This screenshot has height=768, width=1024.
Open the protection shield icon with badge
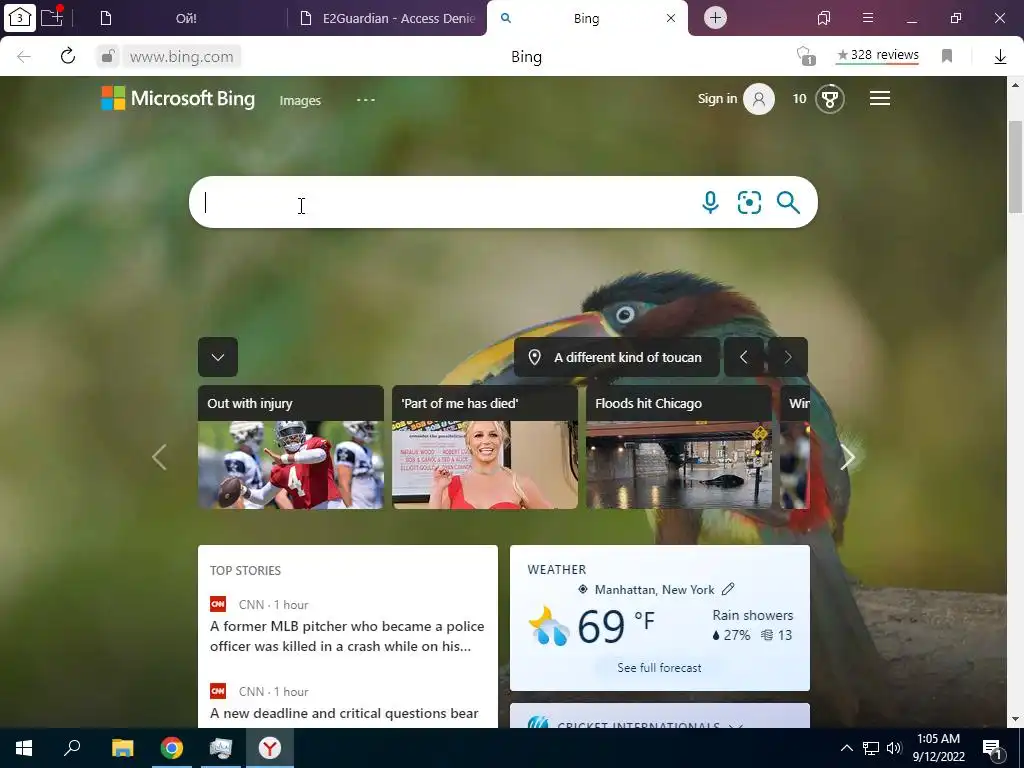(807, 56)
